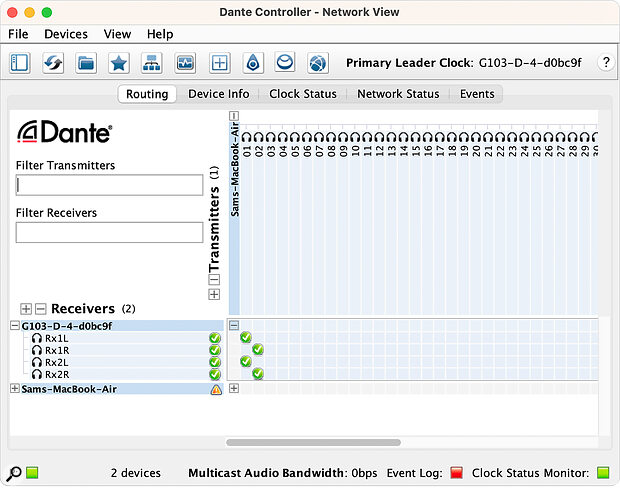Select the Sams-MacBook-Air receiver device

(69, 389)
